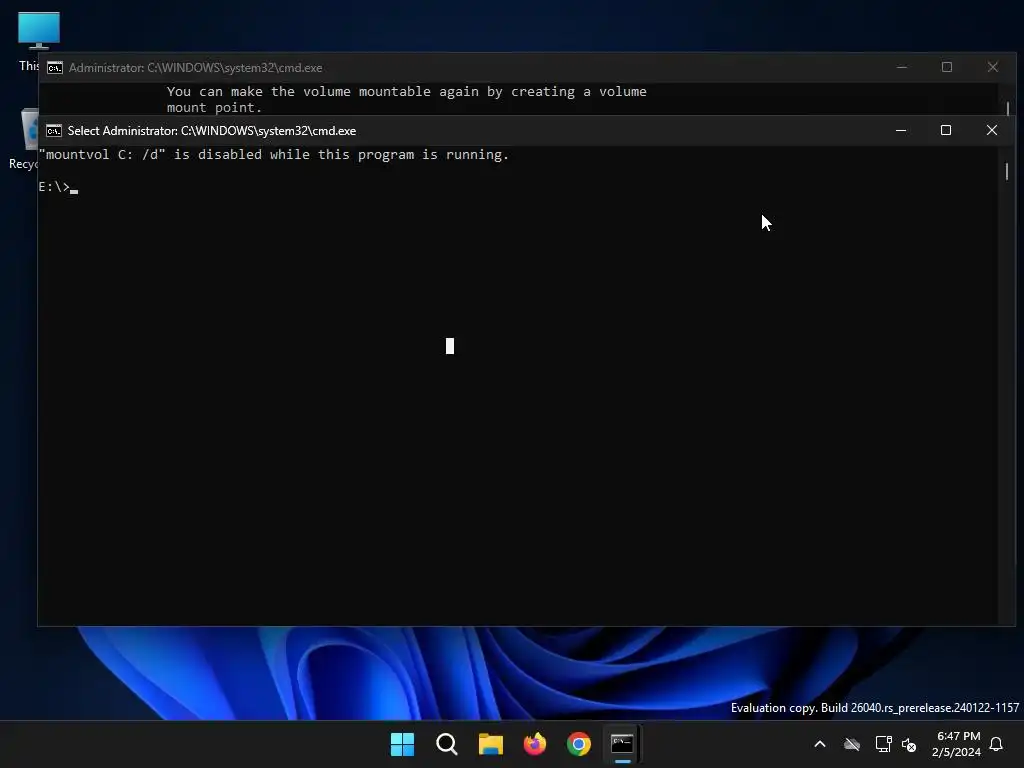Screen dimensions: 1024x768
Task: Open Google Chrome from the taskbar
Action: [x=579, y=744]
